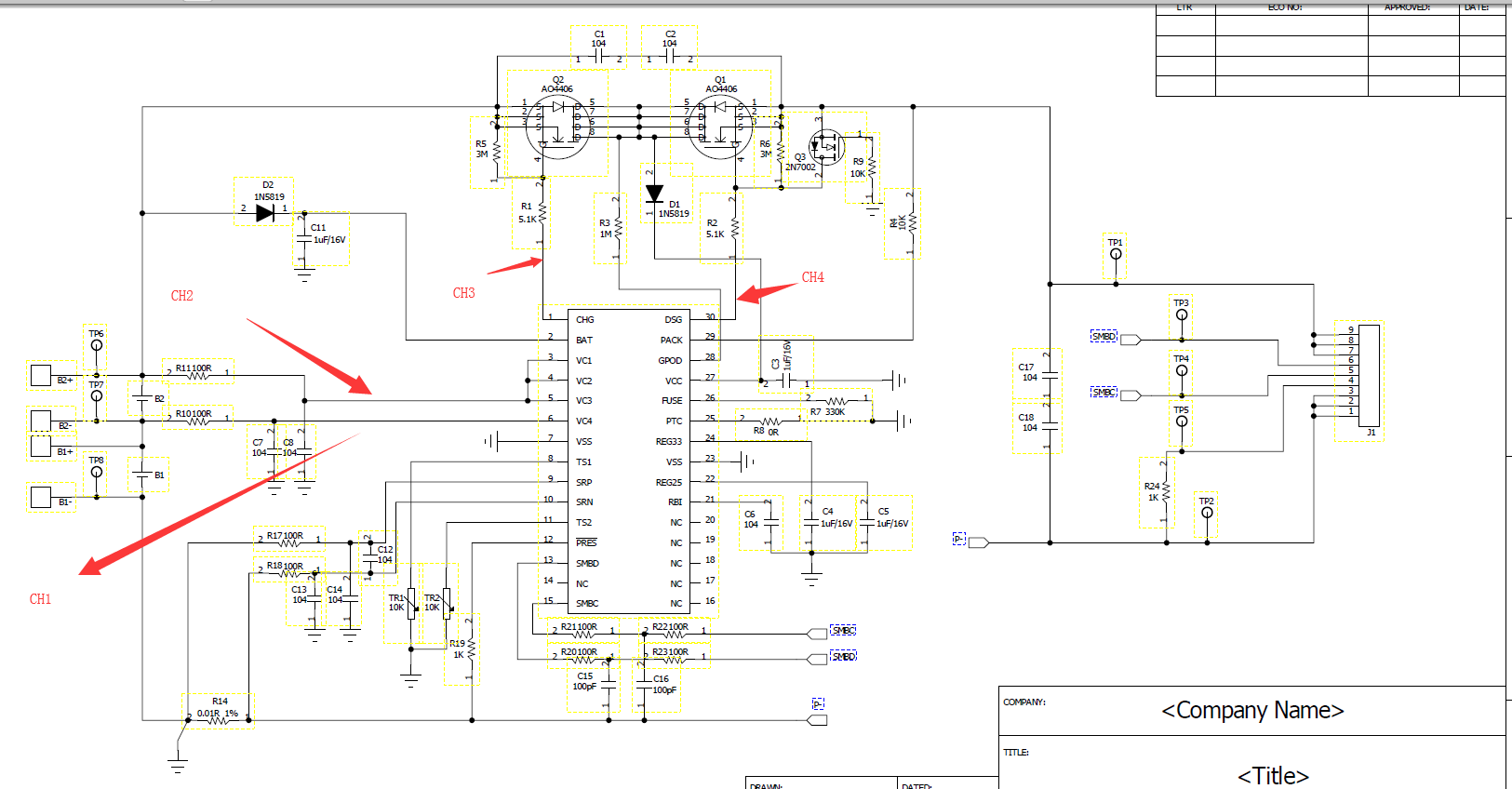Image resolution: width=1512 pixels, height=789 pixels.
Task: Click the R7 330K resistor symbol
Action: pos(836,401)
